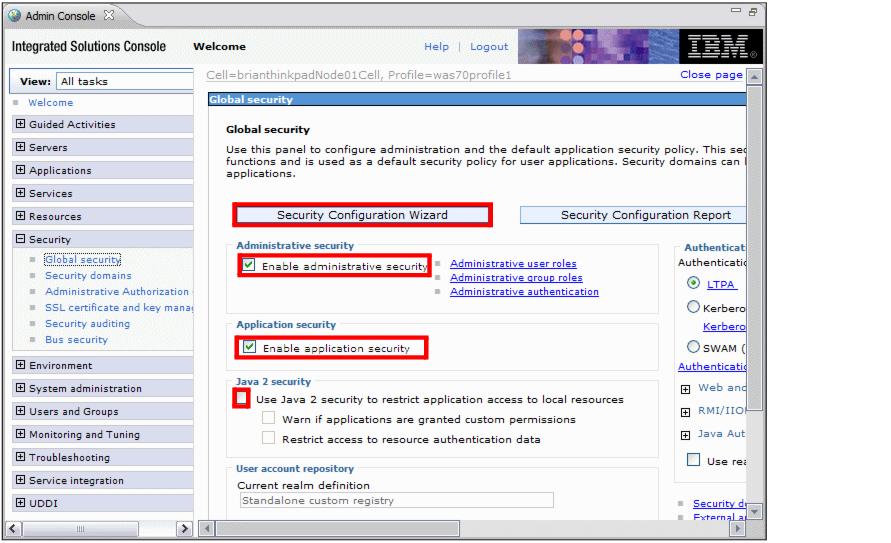Open Security auditing navigation item
This screenshot has width=891, height=543.
[x=88, y=323]
